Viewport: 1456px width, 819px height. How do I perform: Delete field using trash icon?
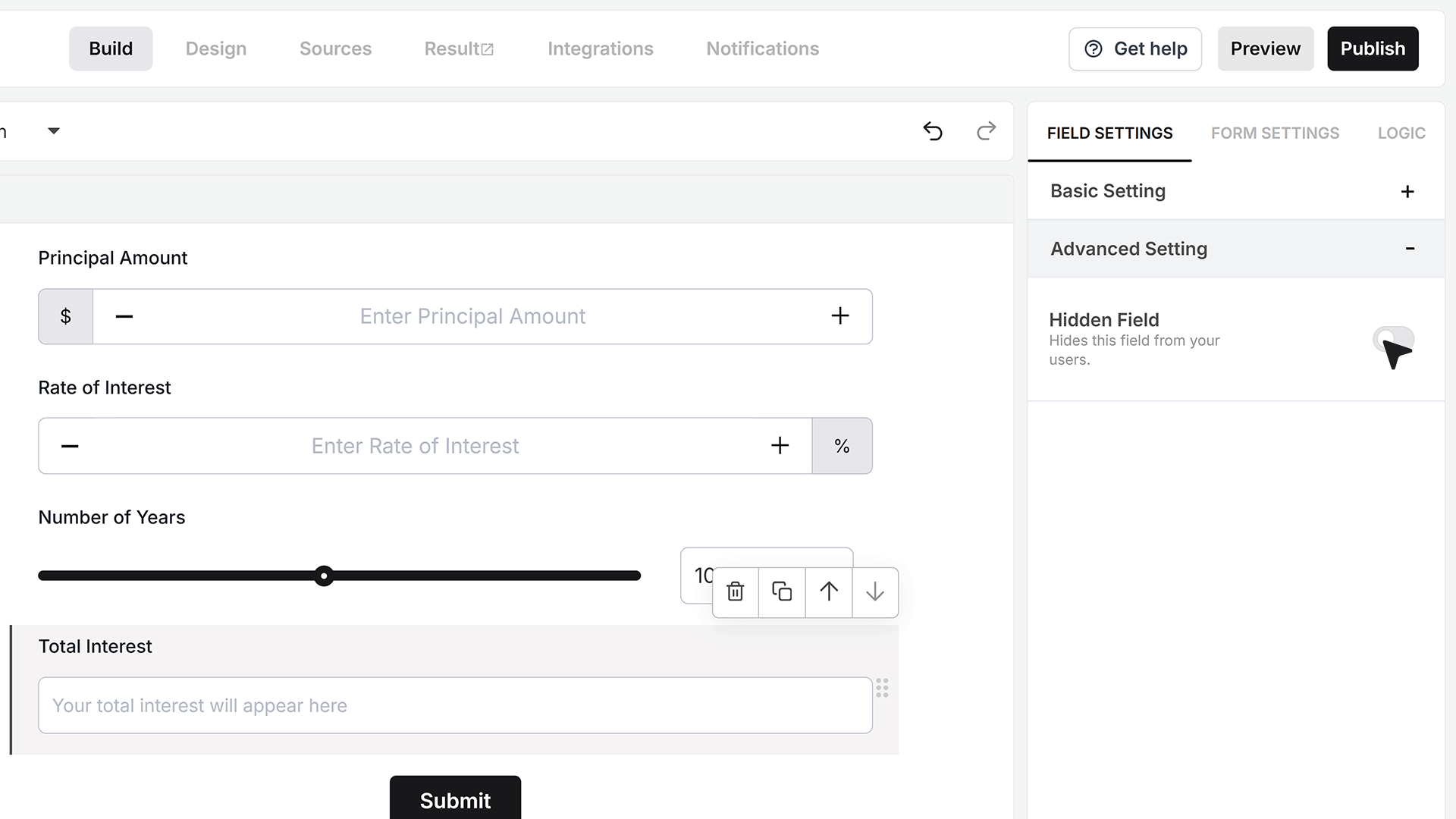click(735, 591)
